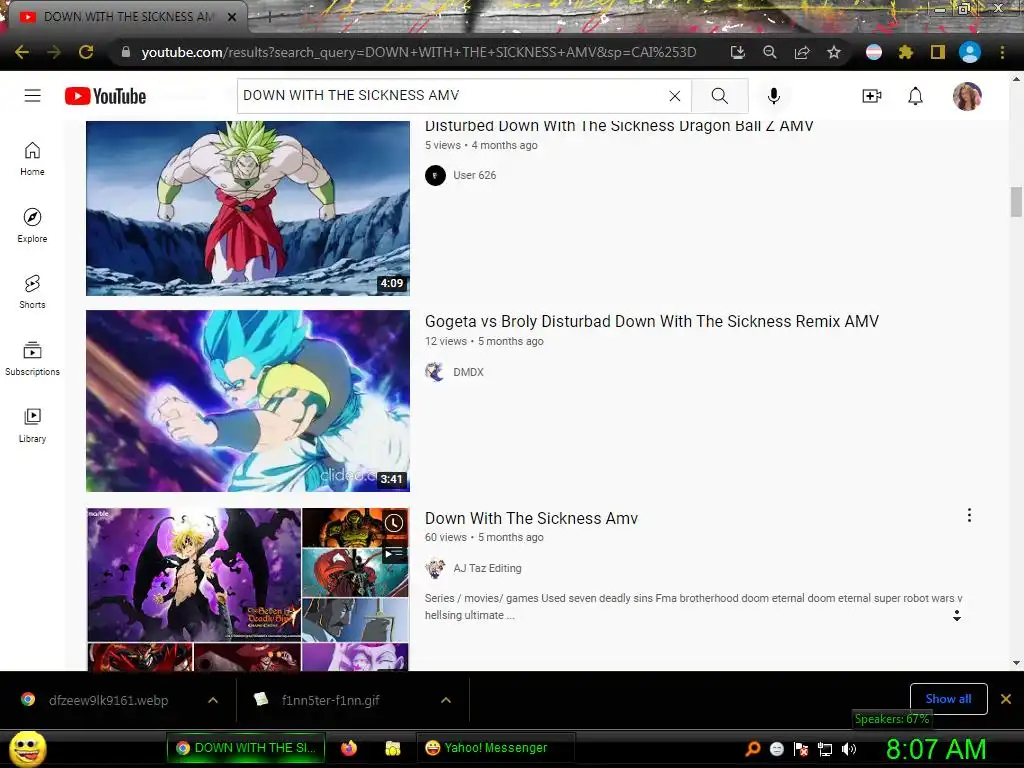The width and height of the screenshot is (1024, 768).
Task: Open file explorer folder taskbar icon
Action: 392,748
